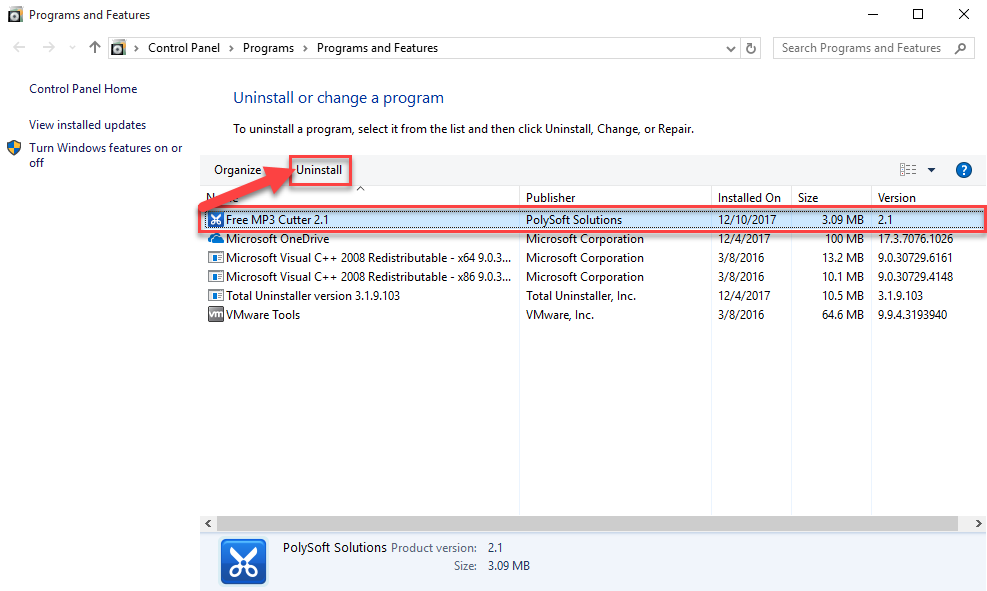Click the OneDrive cloud icon
987x591 pixels.
(216, 239)
